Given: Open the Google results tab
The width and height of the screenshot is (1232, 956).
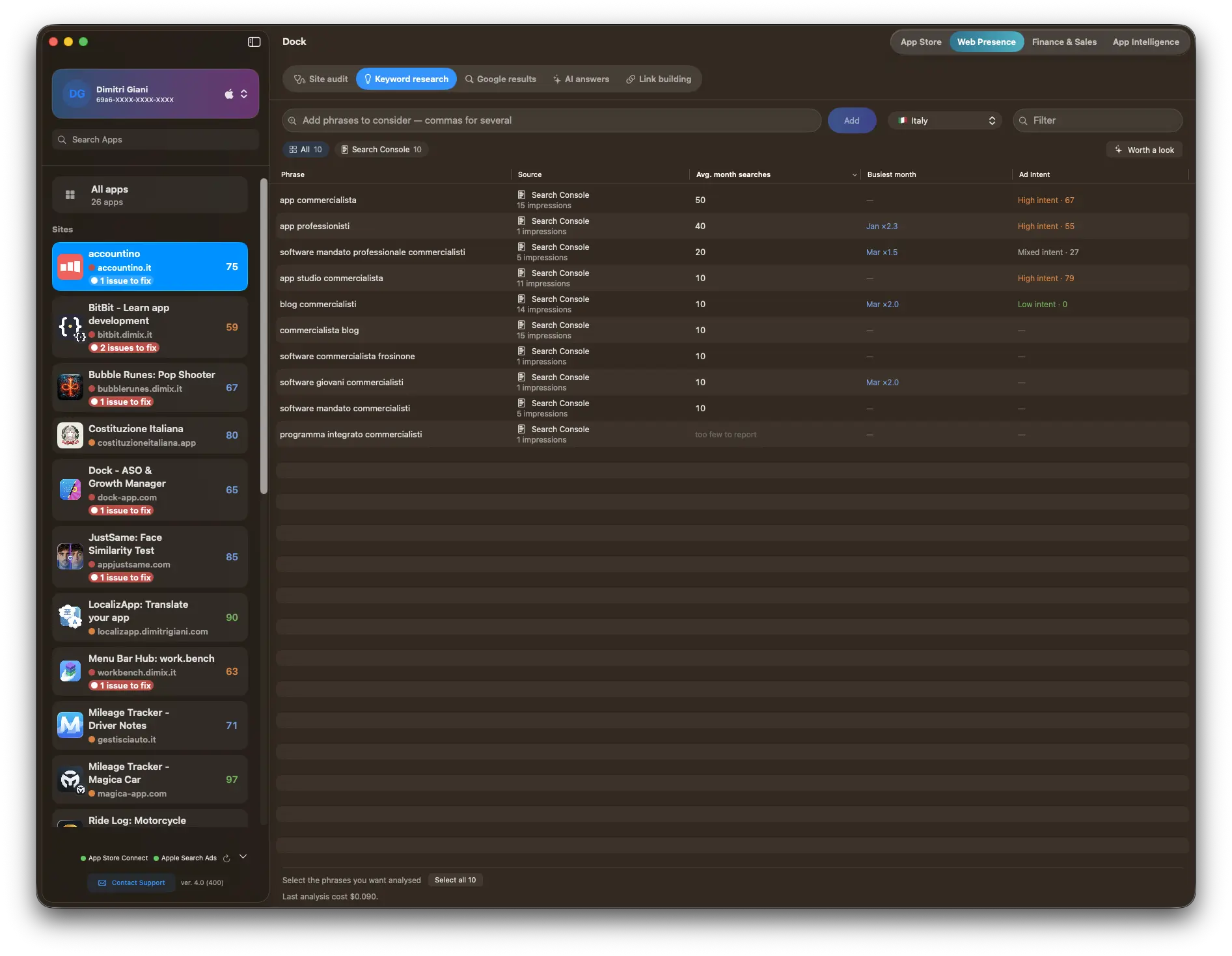Looking at the screenshot, I should point(500,79).
